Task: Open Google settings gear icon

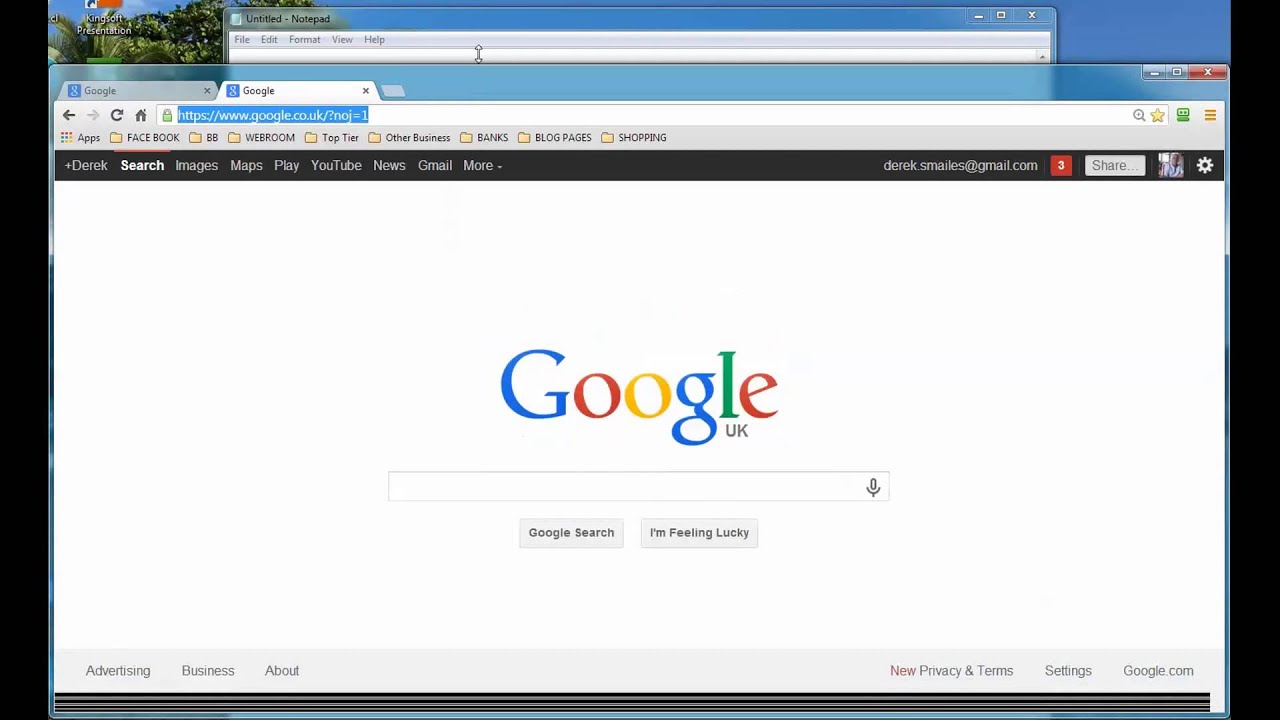Action: (x=1205, y=166)
